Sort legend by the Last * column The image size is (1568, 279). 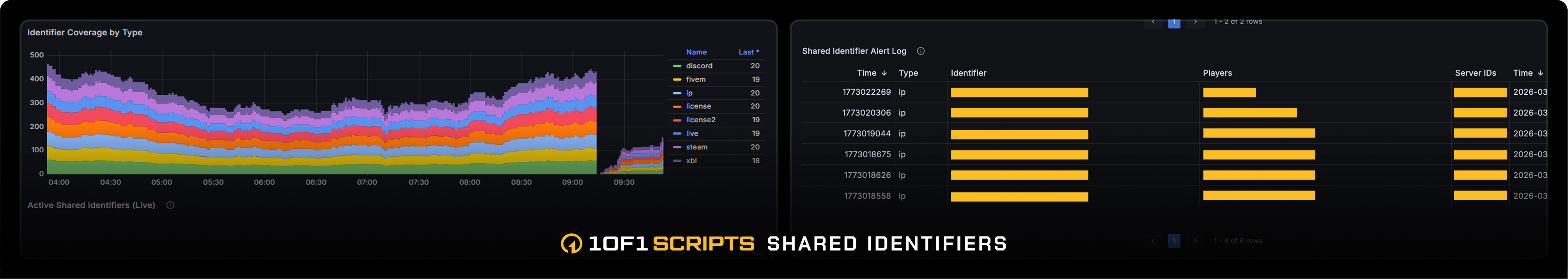click(x=748, y=52)
